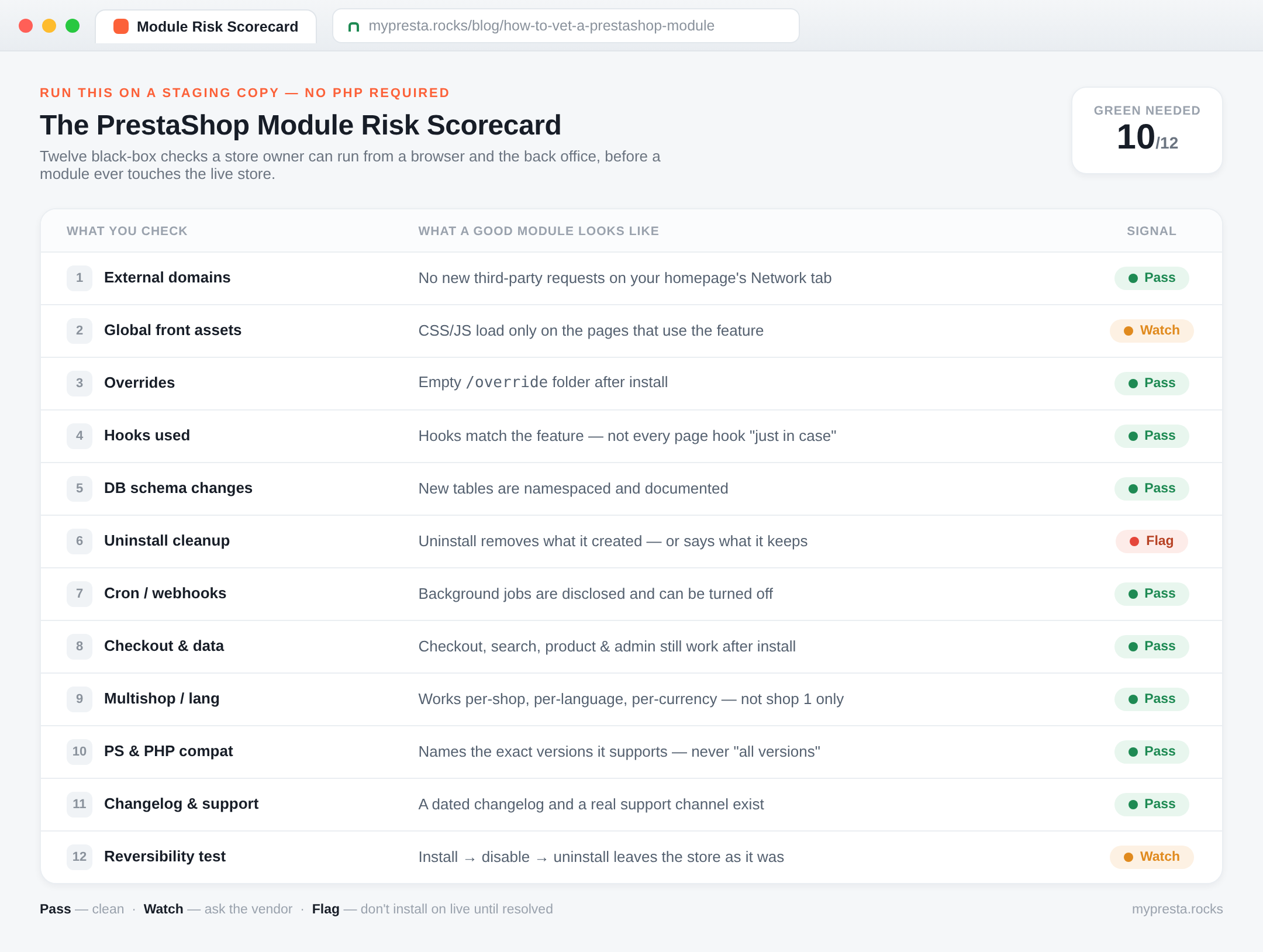Click the 'Global front assets' row title
The width and height of the screenshot is (1263, 952).
[x=172, y=330]
